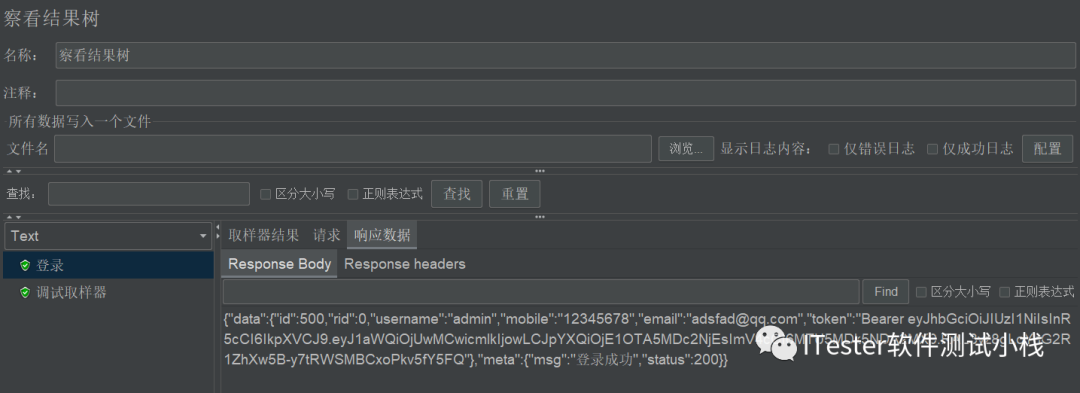Select the 响应数据 tab
The image size is (1080, 393).
[x=382, y=235]
